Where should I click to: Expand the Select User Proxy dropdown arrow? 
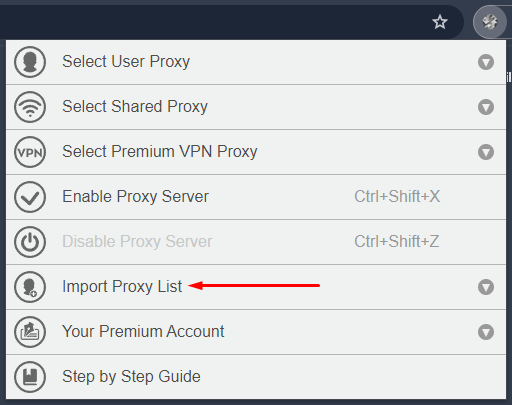486,62
